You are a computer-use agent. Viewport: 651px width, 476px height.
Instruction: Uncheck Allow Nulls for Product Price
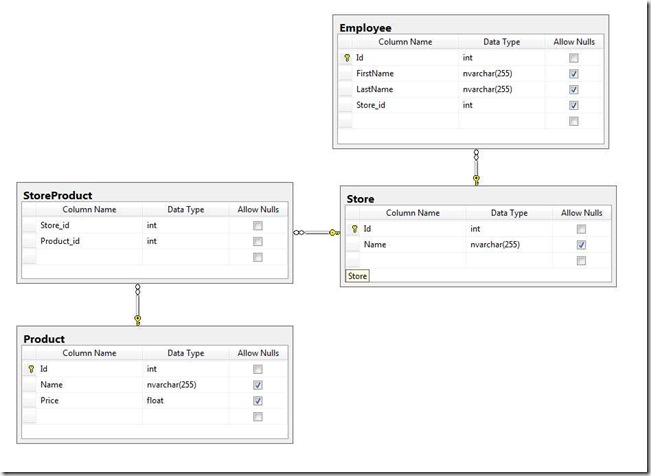pos(258,401)
